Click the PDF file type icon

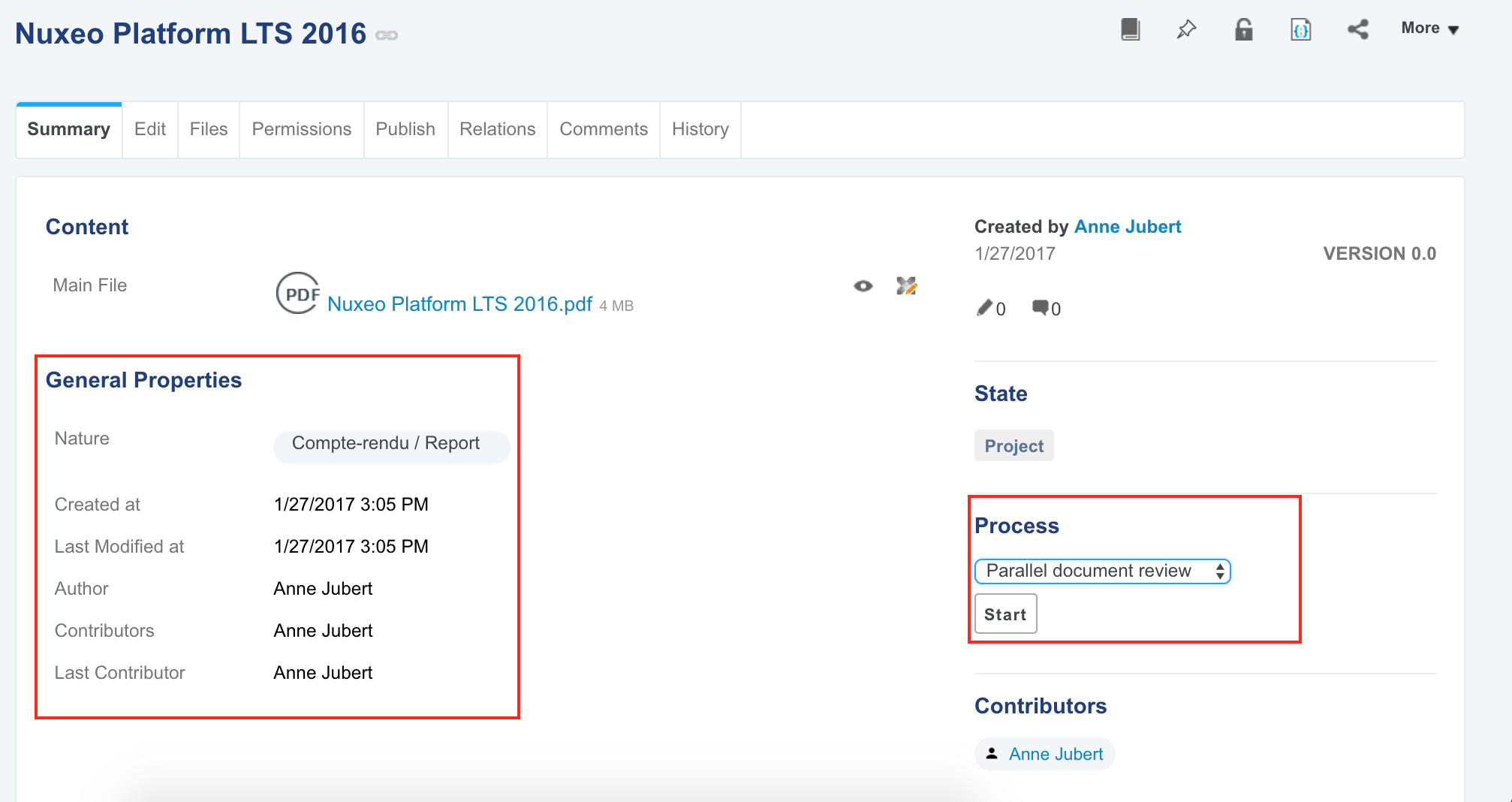(298, 293)
